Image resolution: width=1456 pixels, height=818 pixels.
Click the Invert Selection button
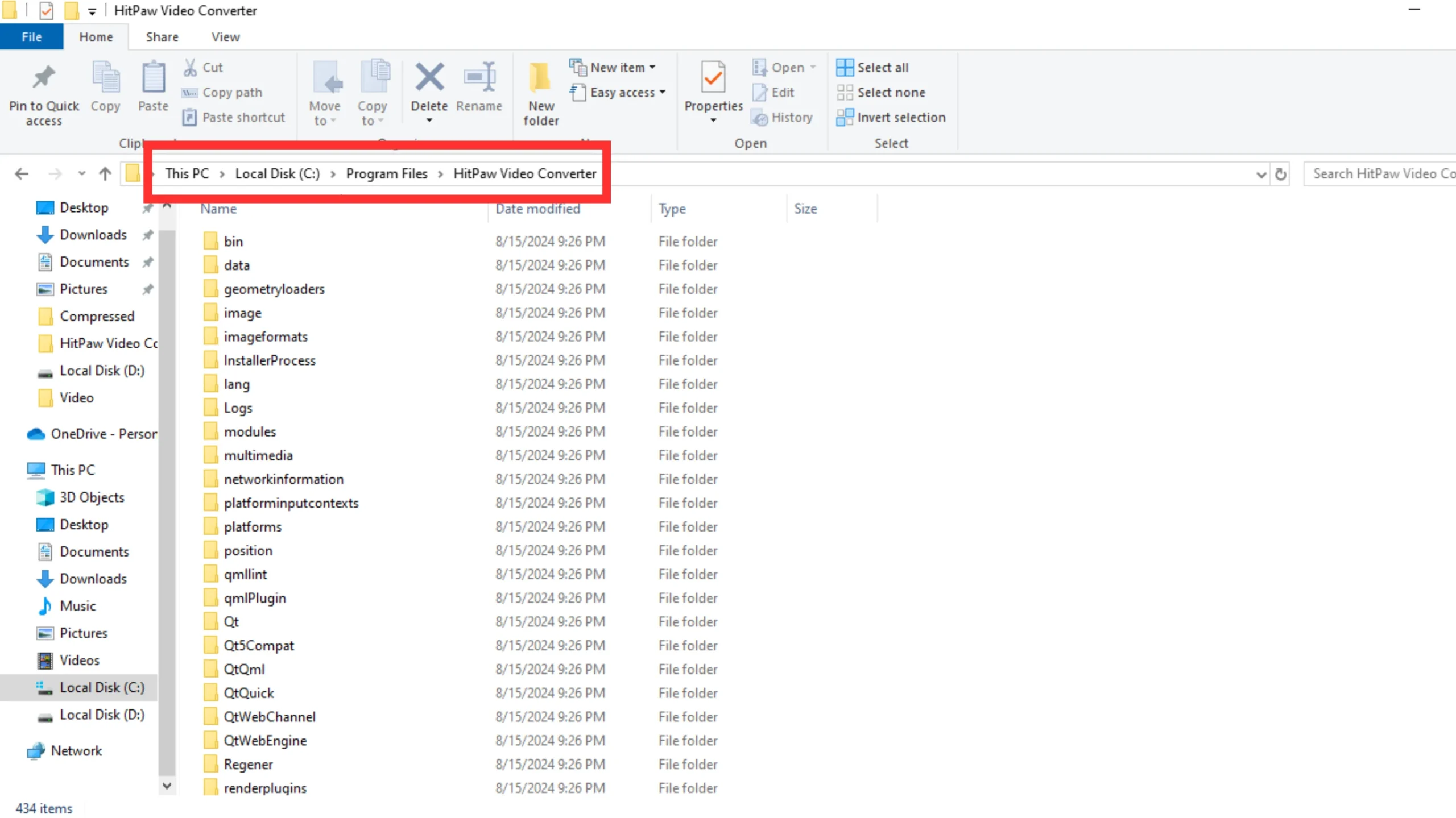(901, 117)
